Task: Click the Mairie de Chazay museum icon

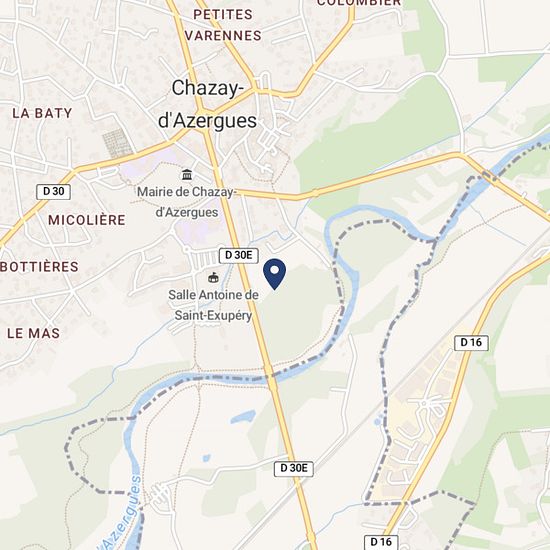Action: (x=187, y=174)
